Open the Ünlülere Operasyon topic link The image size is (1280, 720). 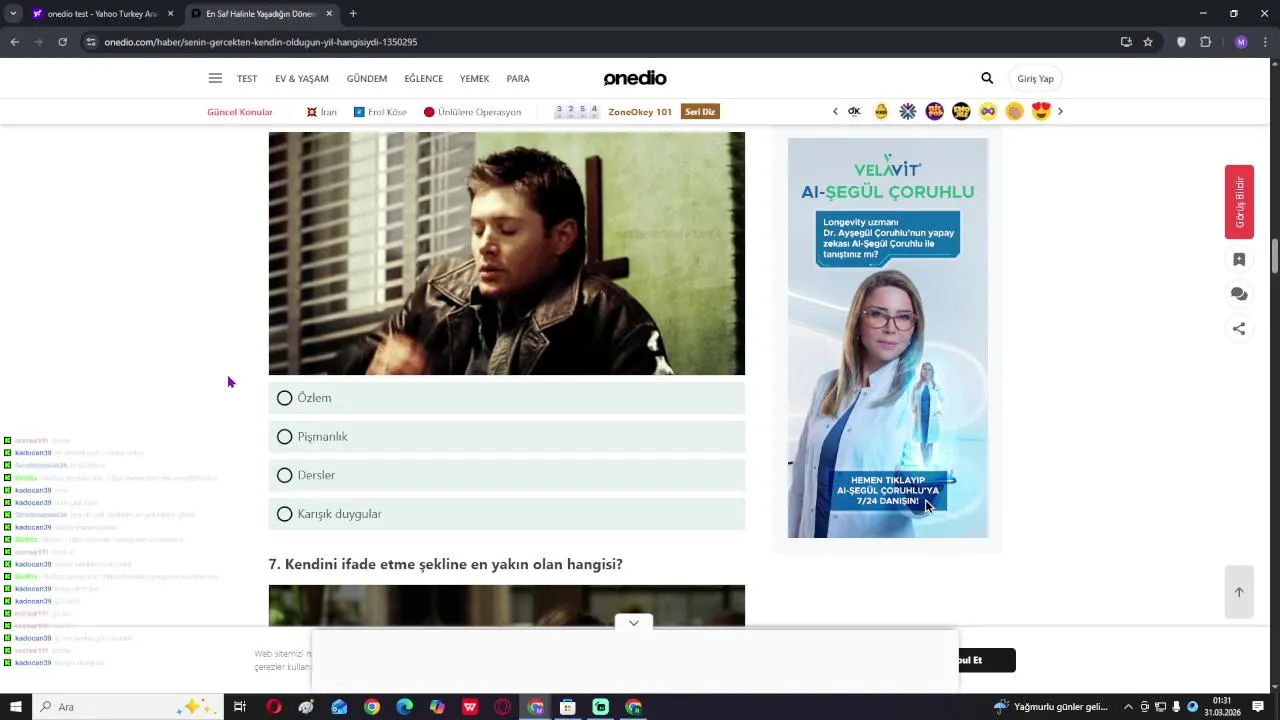[x=473, y=112]
